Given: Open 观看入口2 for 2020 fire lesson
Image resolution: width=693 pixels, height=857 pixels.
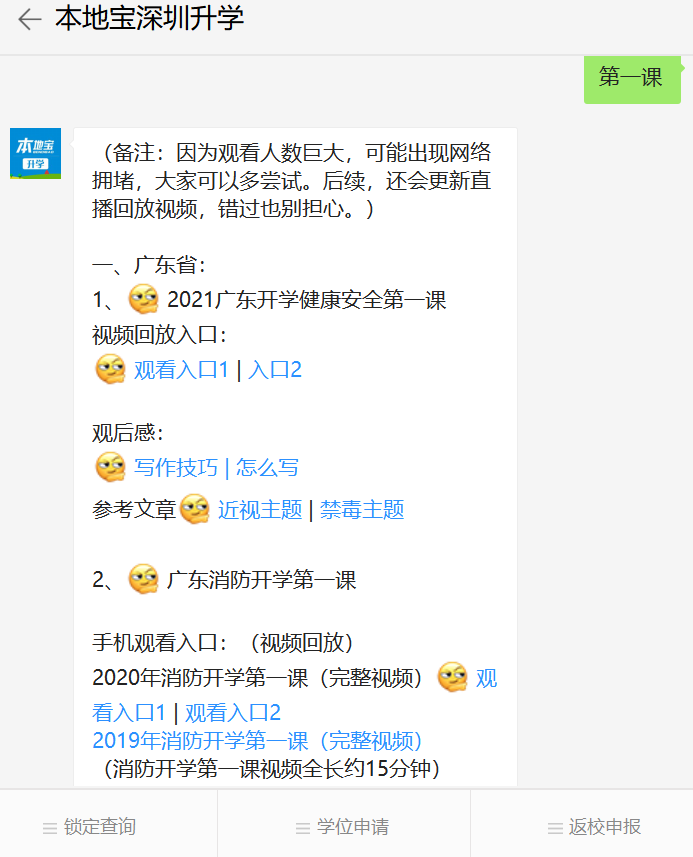Looking at the screenshot, I should click(233, 713).
